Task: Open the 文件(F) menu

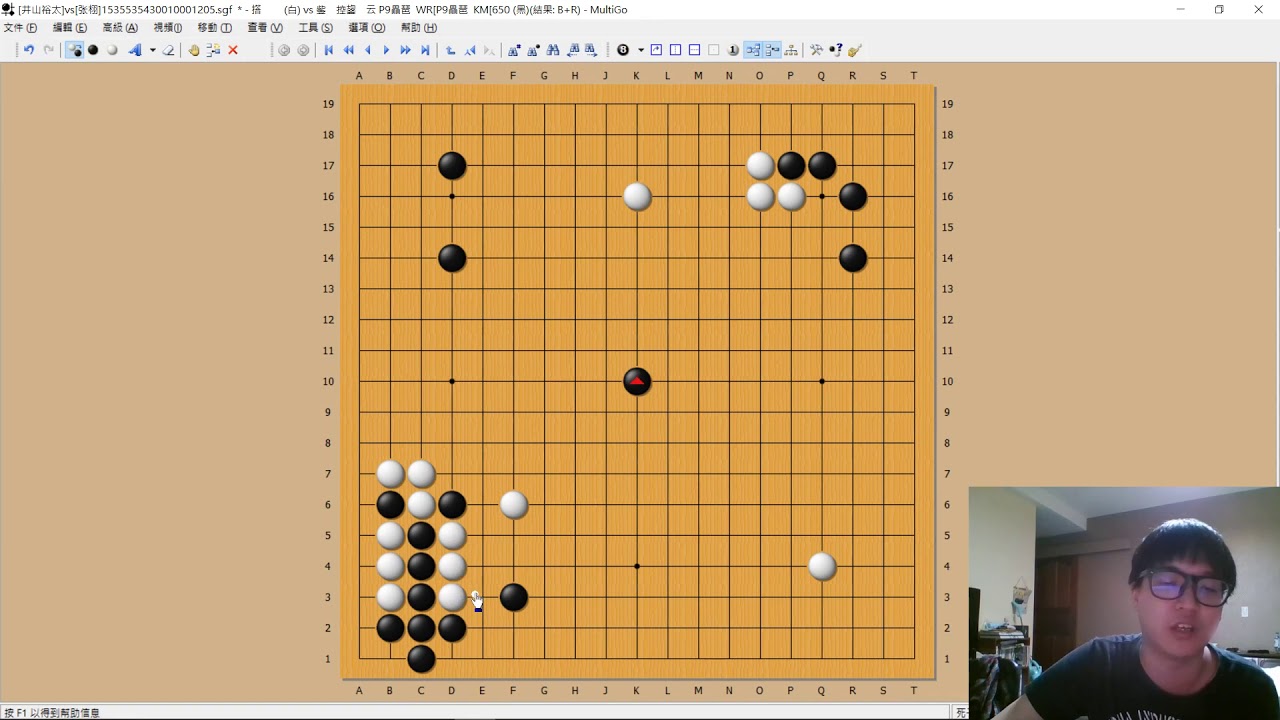Action: (x=20, y=28)
